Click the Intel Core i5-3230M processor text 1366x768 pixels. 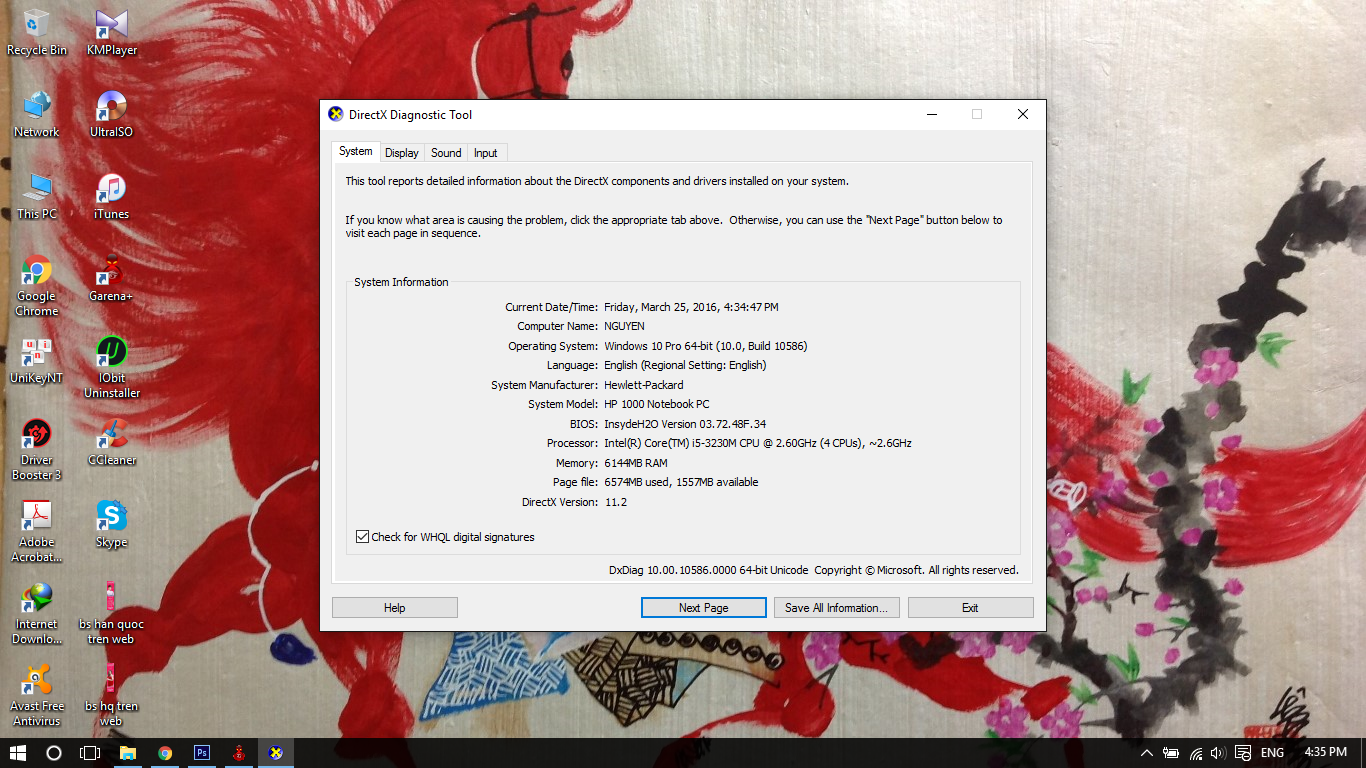[x=758, y=443]
